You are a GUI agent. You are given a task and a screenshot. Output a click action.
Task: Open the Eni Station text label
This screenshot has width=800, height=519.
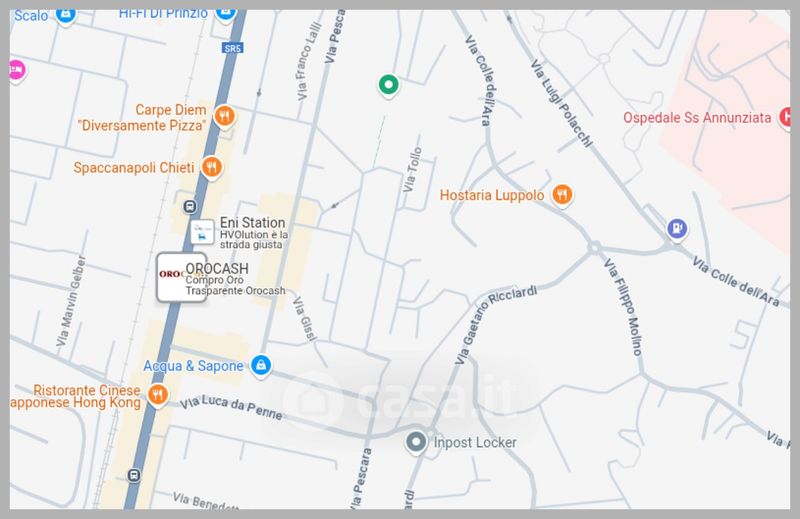[x=253, y=223]
